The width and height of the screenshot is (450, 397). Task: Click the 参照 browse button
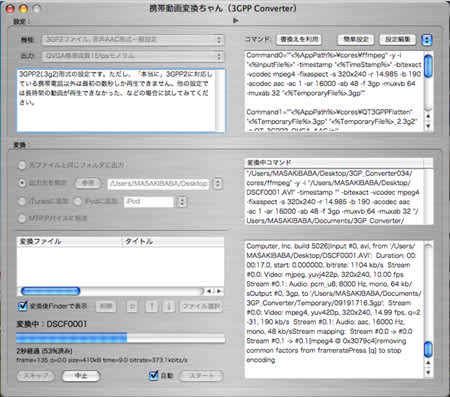coord(88,183)
